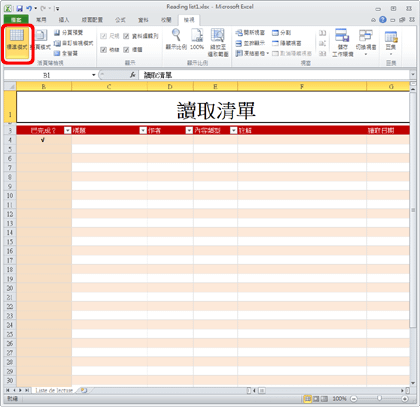Click inside the formula bar text field
The height and width of the screenshot is (407, 420).
[273, 75]
